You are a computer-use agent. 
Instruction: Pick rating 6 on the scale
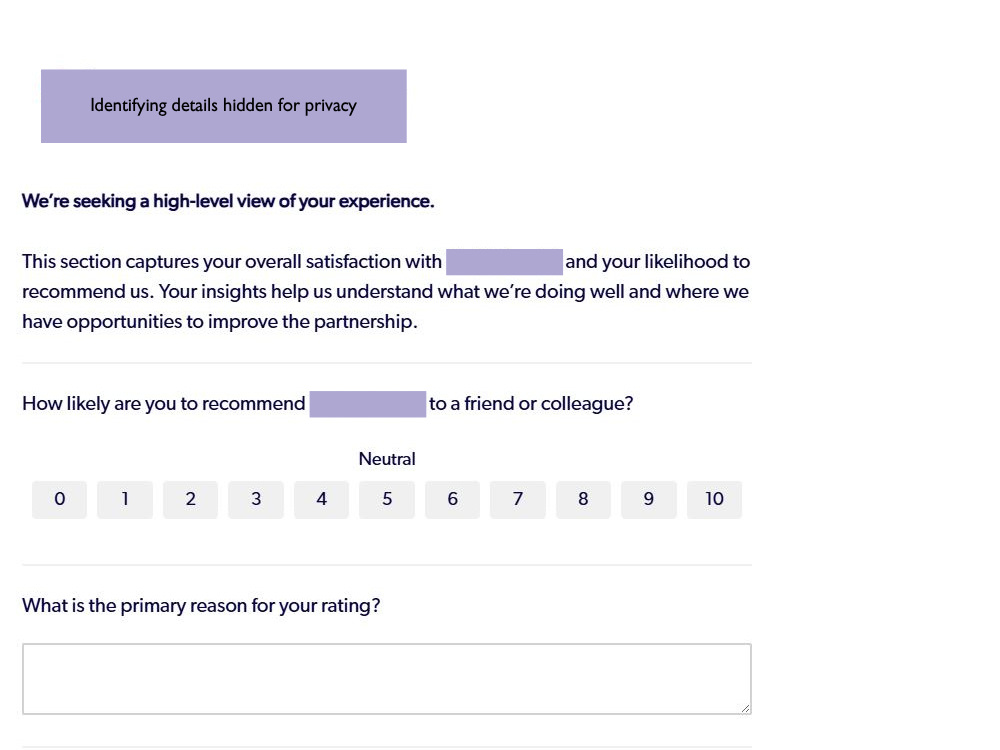[x=452, y=499]
